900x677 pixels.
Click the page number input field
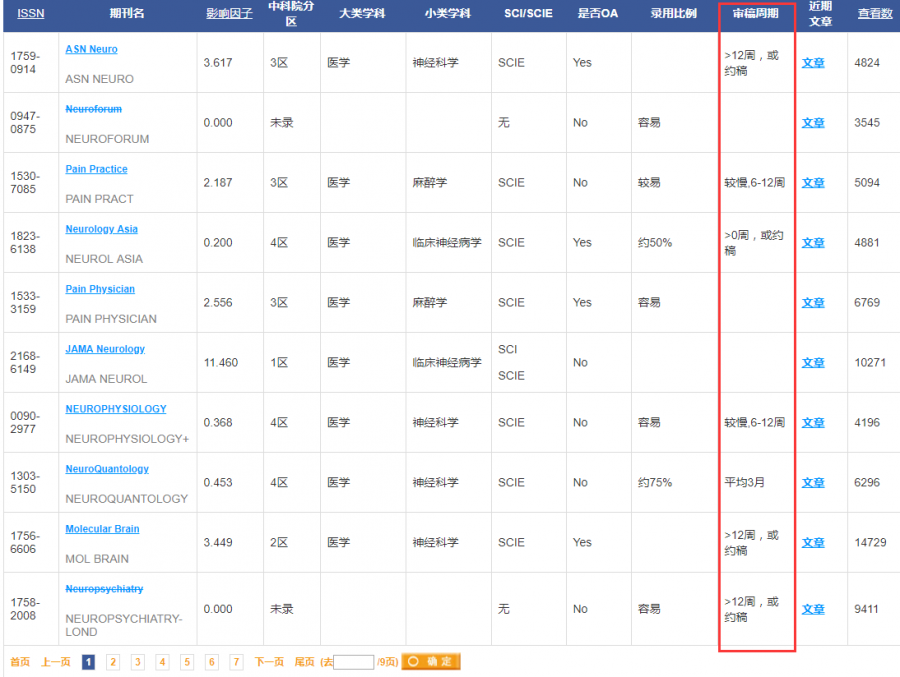click(353, 662)
